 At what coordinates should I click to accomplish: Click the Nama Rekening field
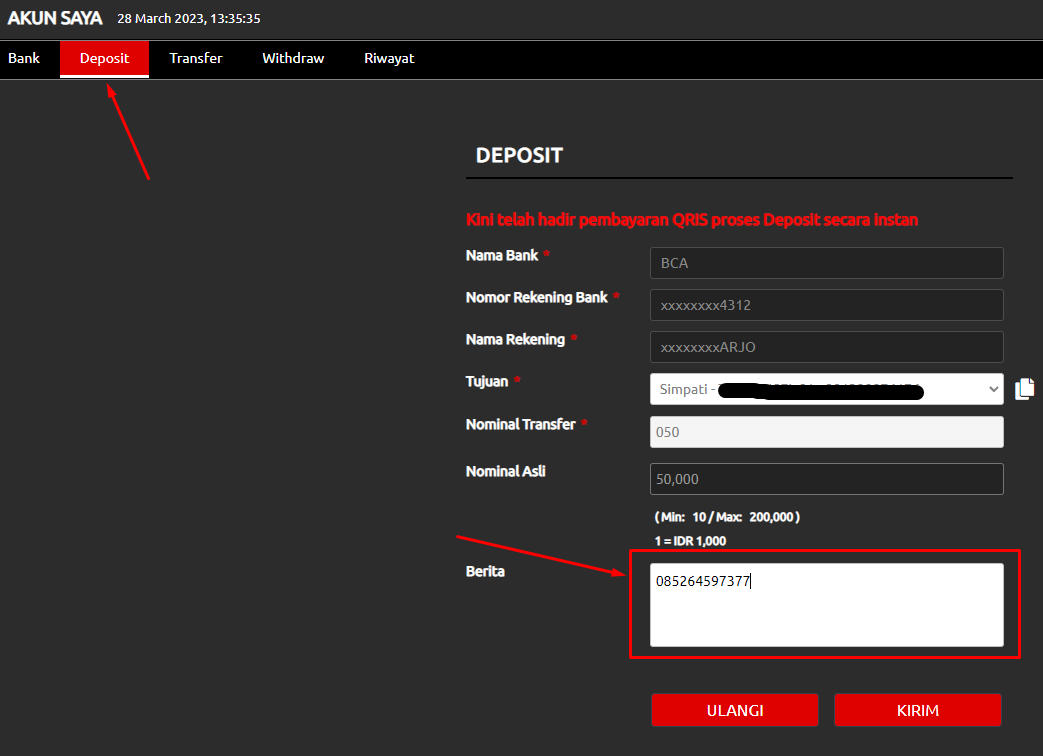click(x=826, y=347)
